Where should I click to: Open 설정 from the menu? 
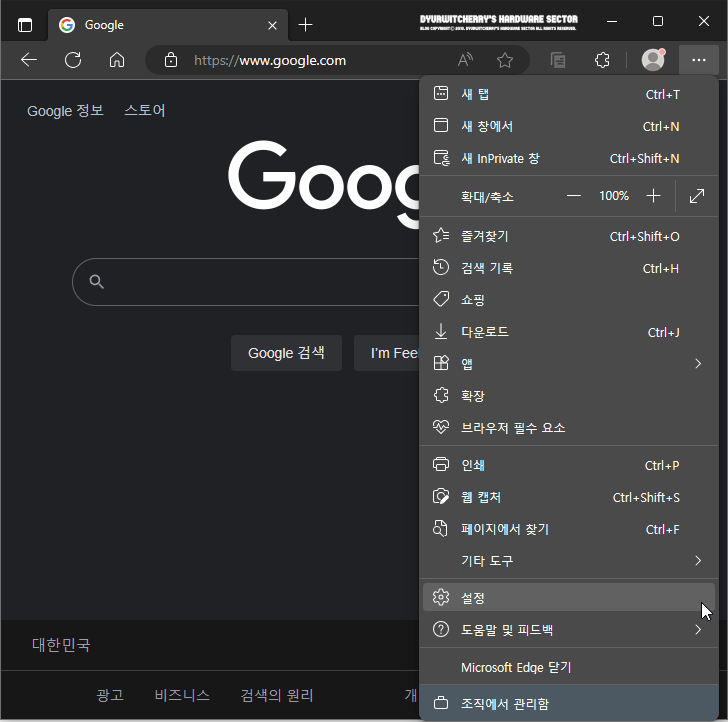(569, 598)
